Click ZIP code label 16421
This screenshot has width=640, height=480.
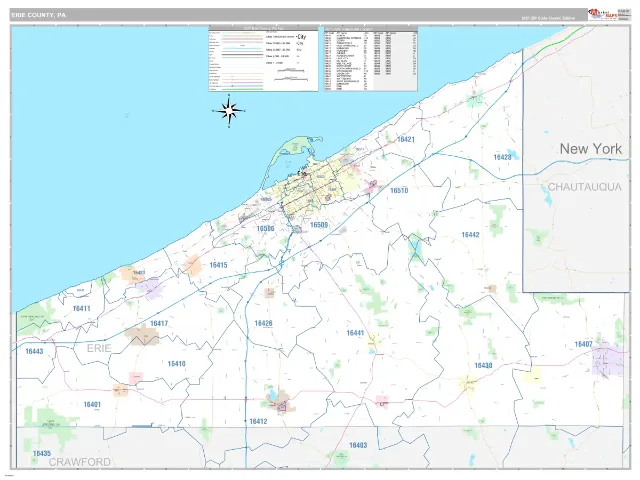[x=406, y=140]
